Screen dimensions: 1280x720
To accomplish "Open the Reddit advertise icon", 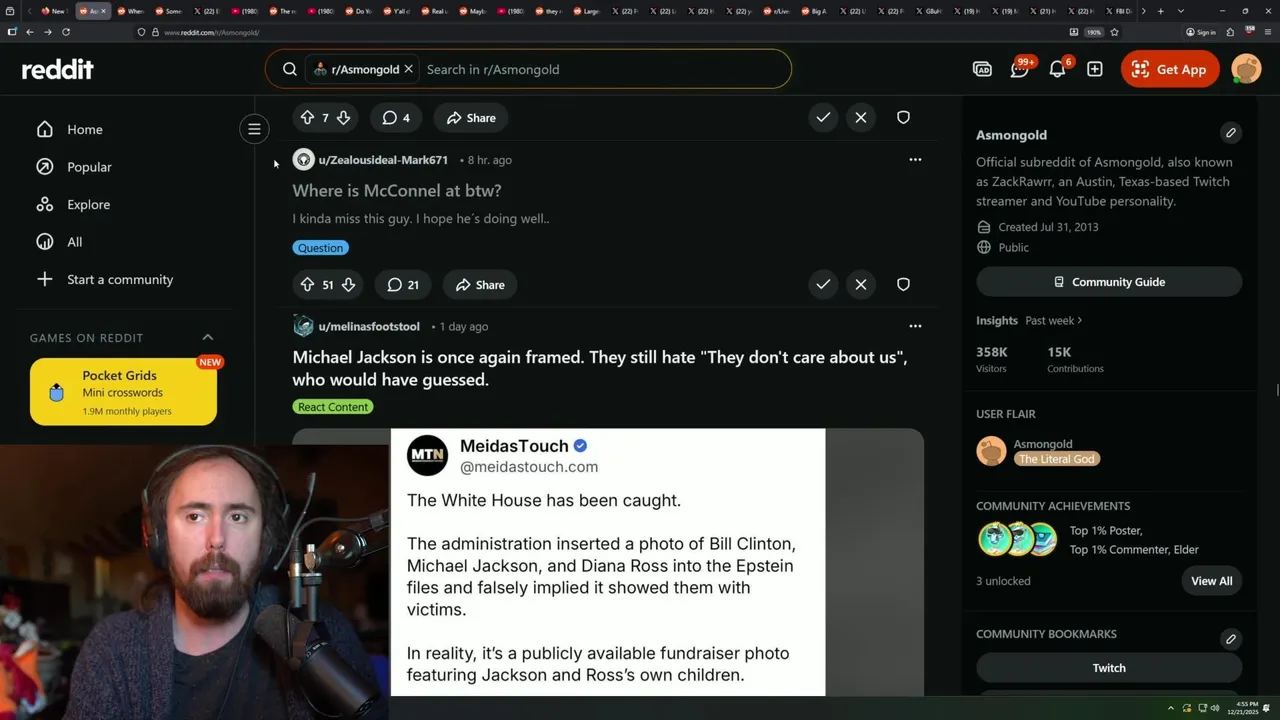I will point(982,69).
